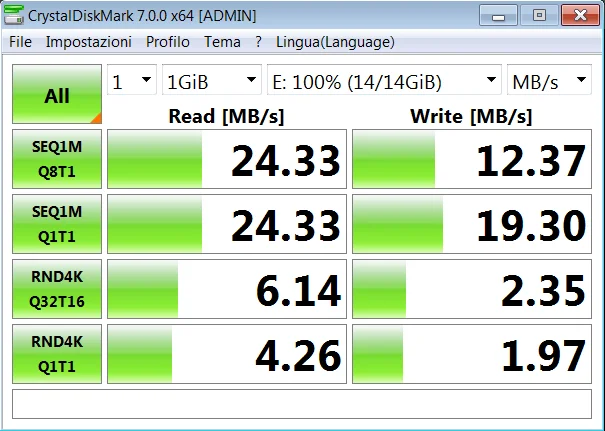Click the RND4K Q32T16 read value 6.14
This screenshot has height=431, width=605.
point(227,289)
